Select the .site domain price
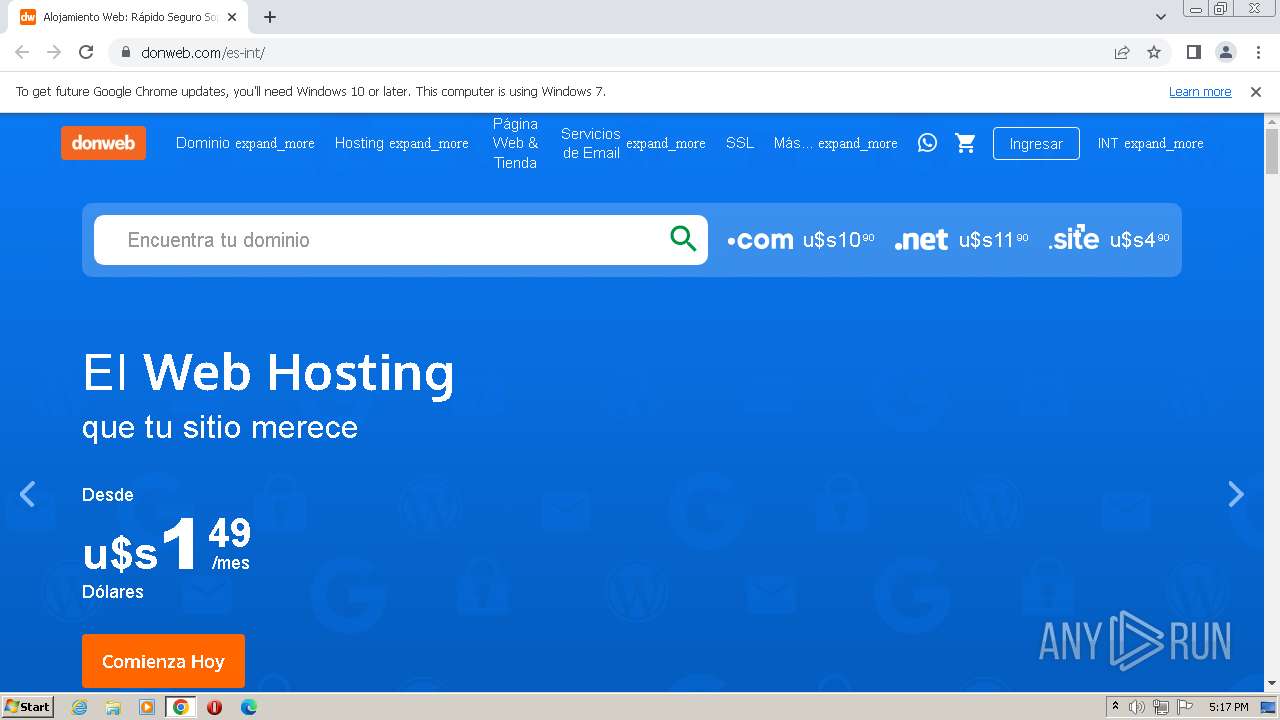 [x=1109, y=240]
